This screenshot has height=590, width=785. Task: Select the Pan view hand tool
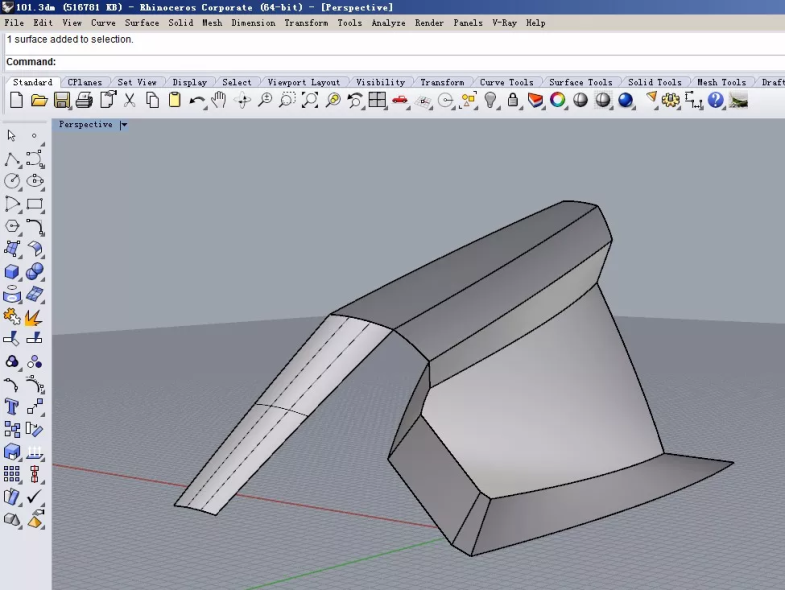click(x=219, y=100)
